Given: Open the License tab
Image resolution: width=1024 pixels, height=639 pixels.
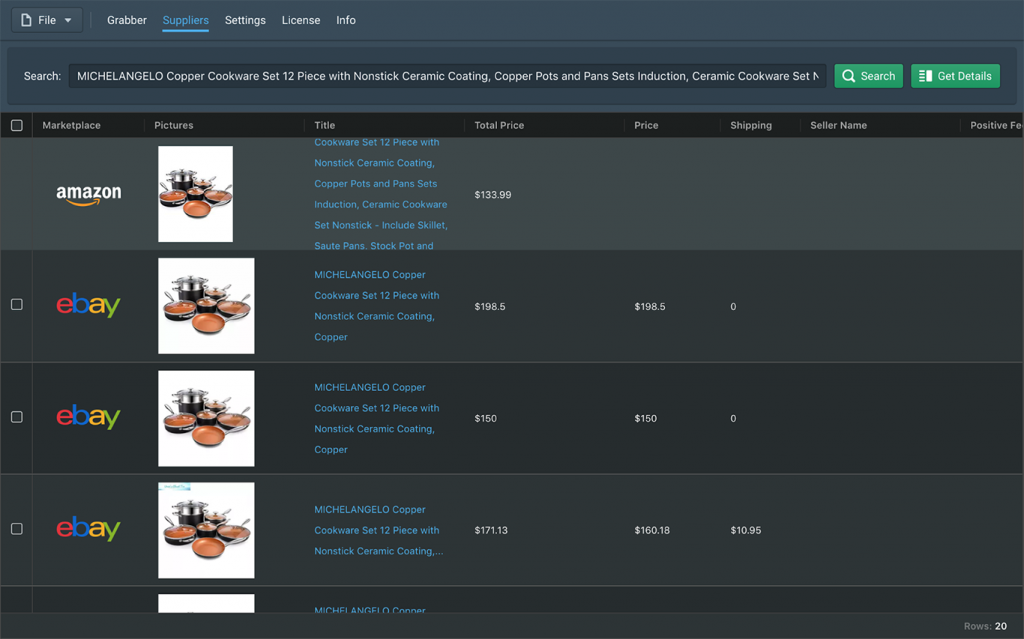Looking at the screenshot, I should (x=301, y=20).
